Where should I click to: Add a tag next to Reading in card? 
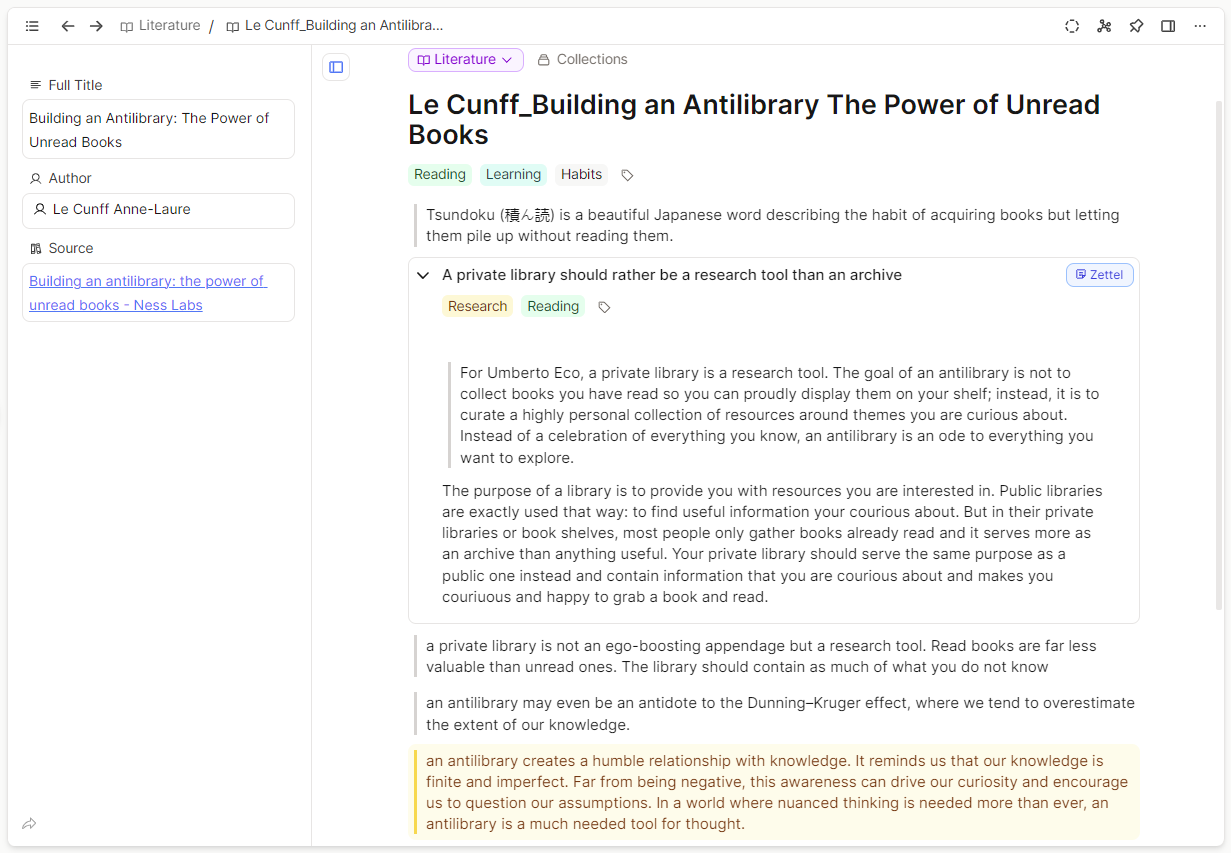[604, 307]
